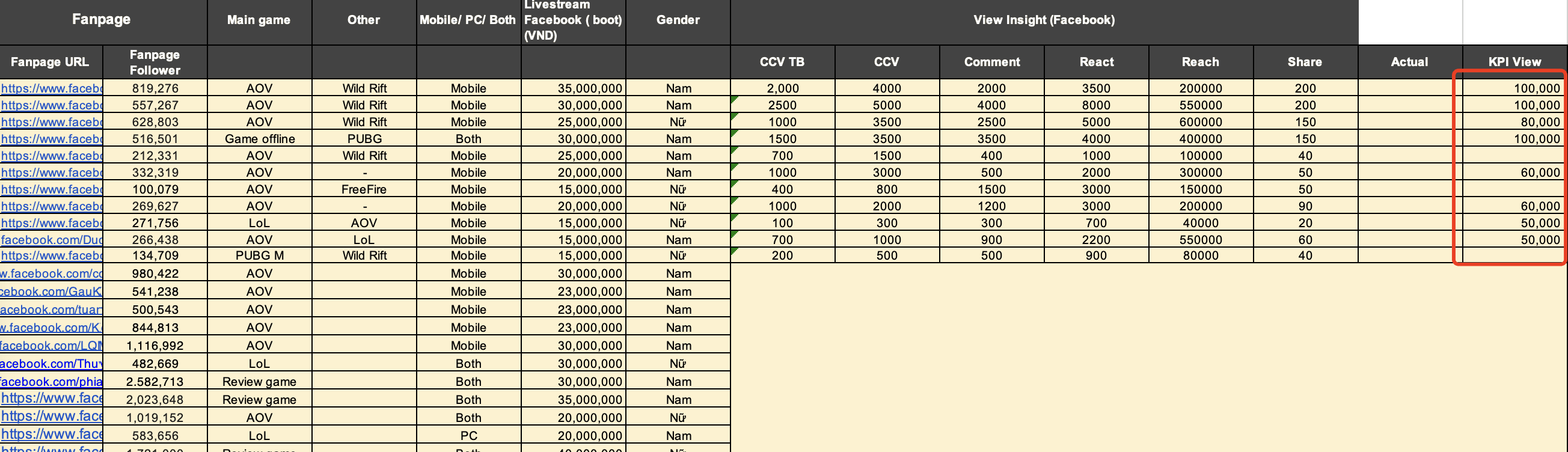The height and width of the screenshot is (452, 1568).
Task: Select the 1200 Comment cell
Action: pos(992,206)
